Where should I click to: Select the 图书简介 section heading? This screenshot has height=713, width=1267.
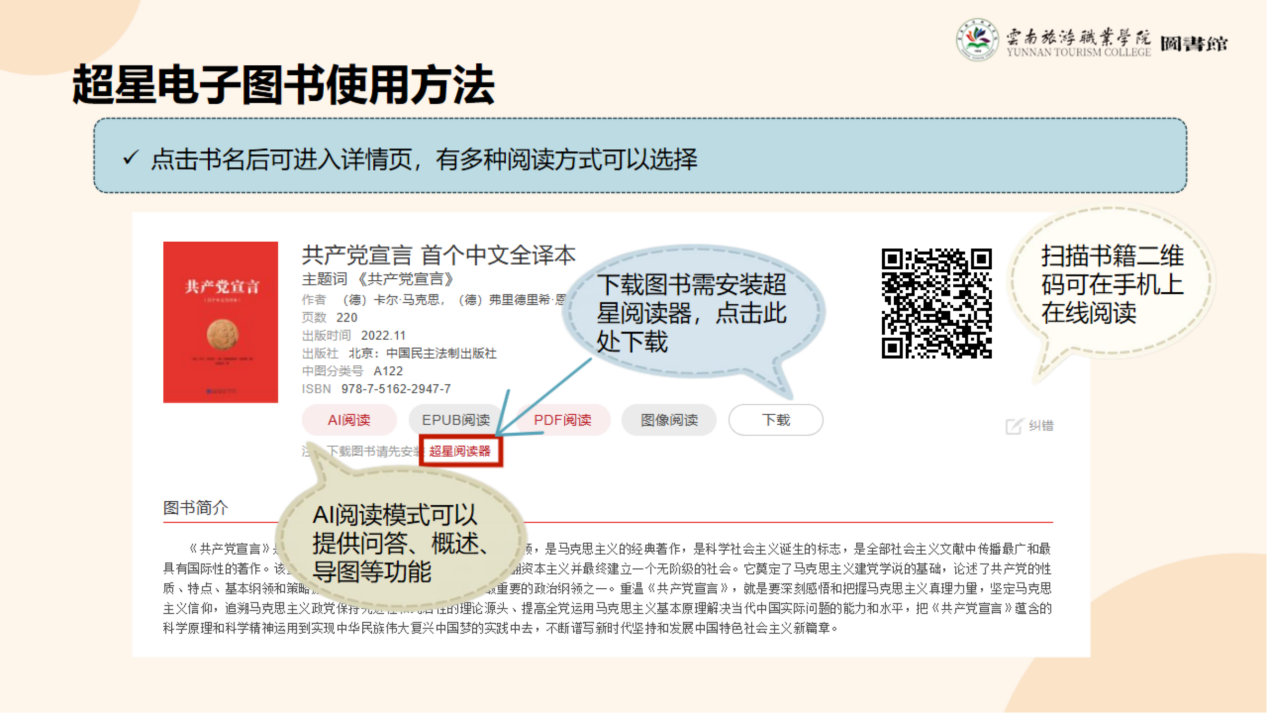pos(196,508)
